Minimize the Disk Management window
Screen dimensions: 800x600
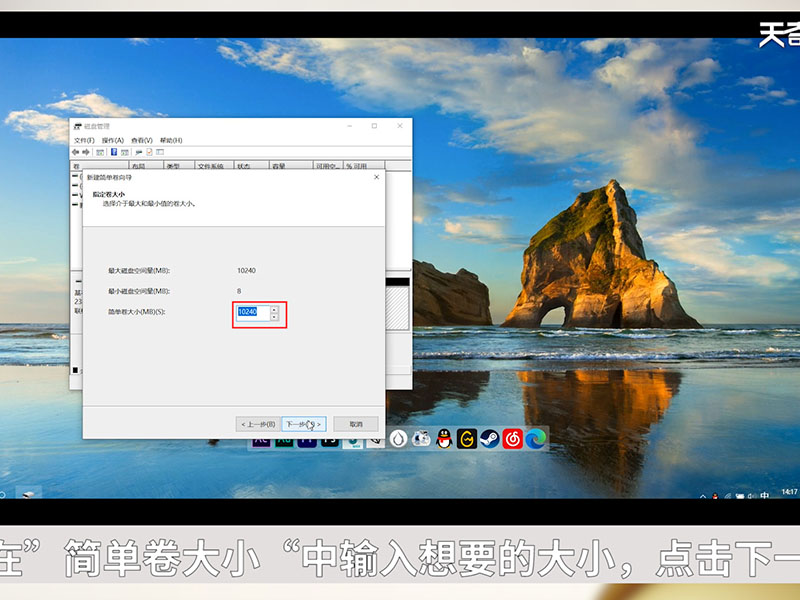click(350, 126)
